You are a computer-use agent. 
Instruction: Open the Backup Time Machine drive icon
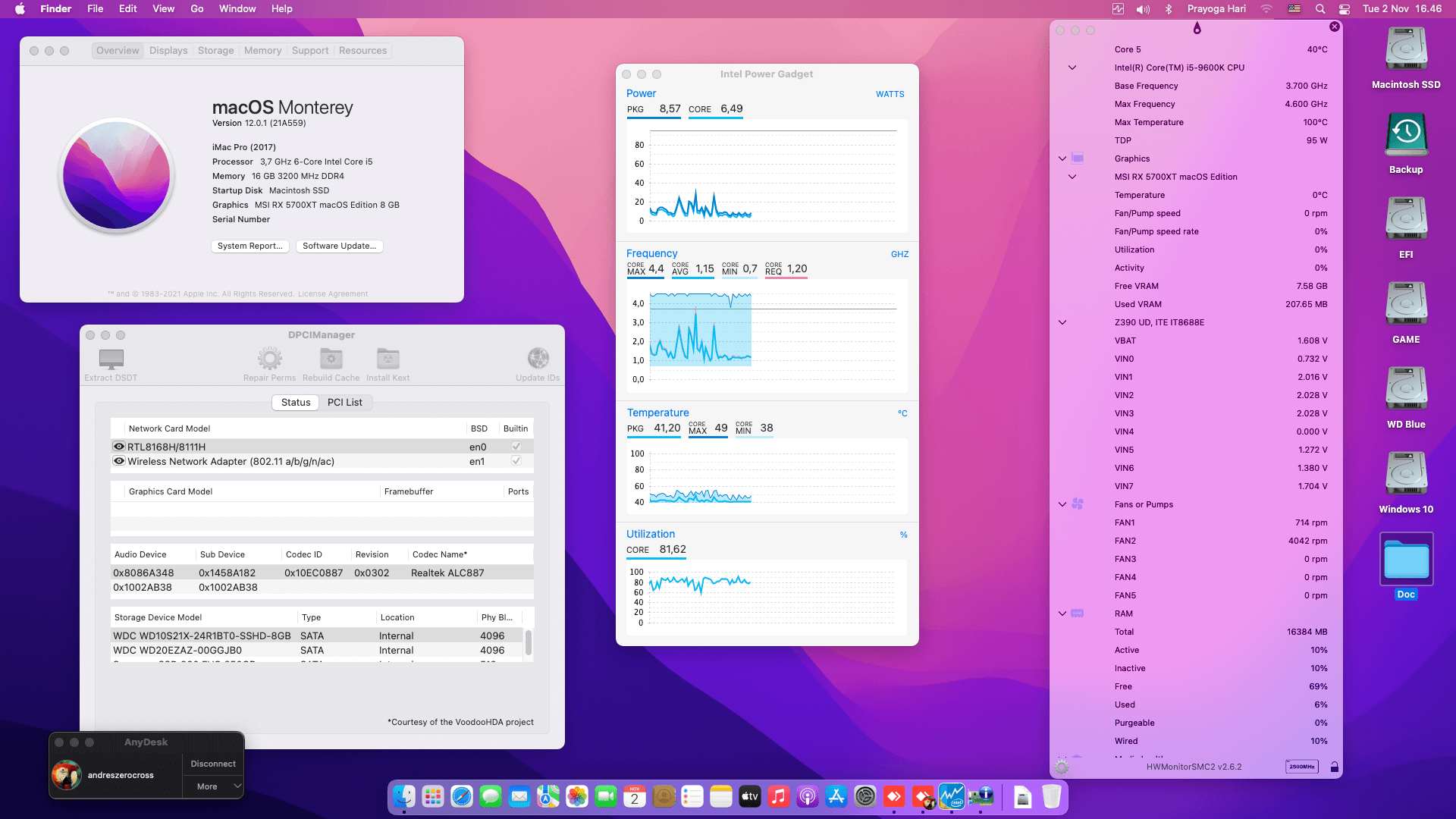1406,135
